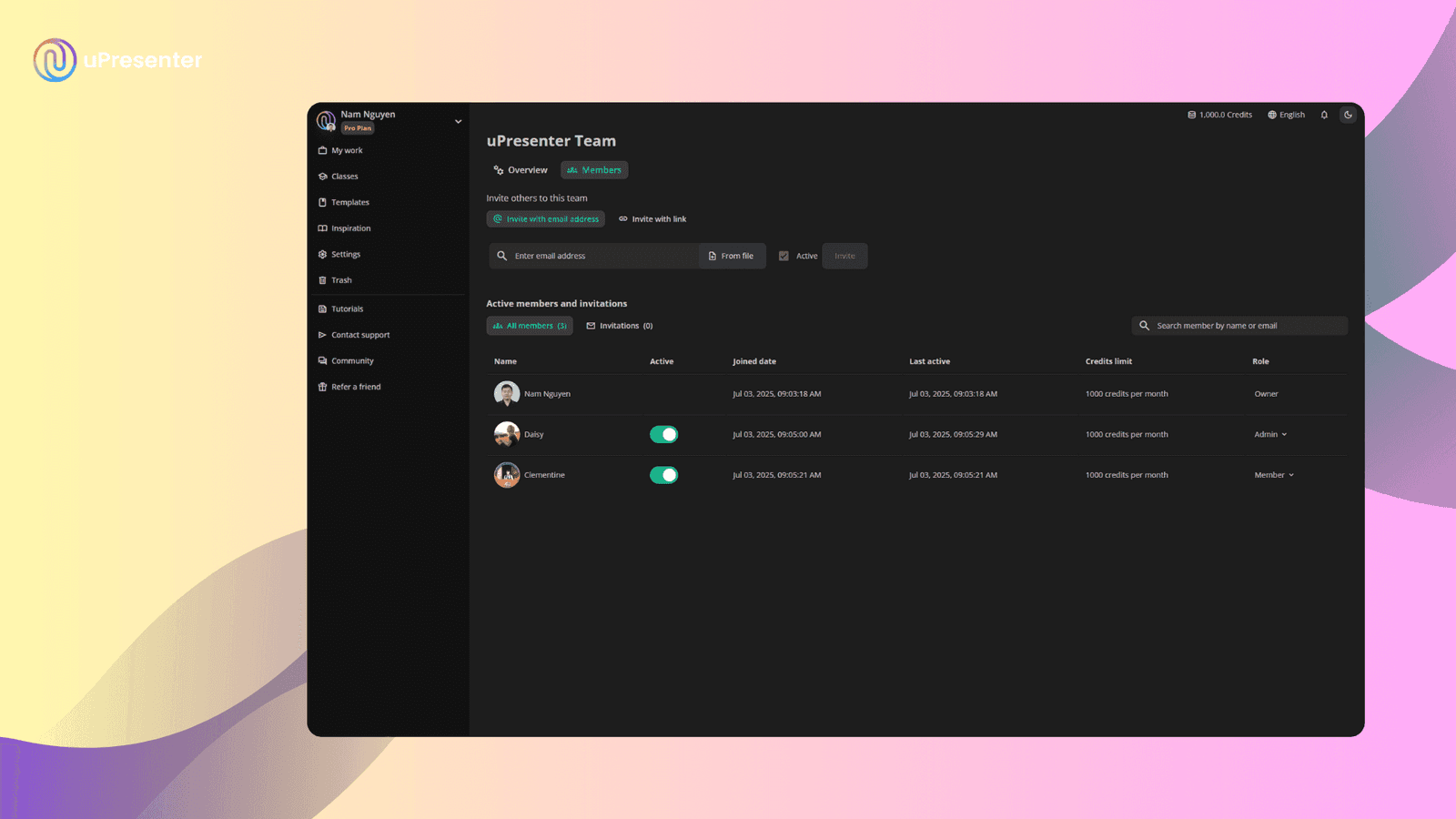Click the Pro Plan badge
Image resolution: width=1456 pixels, height=819 pixels.
[x=358, y=128]
